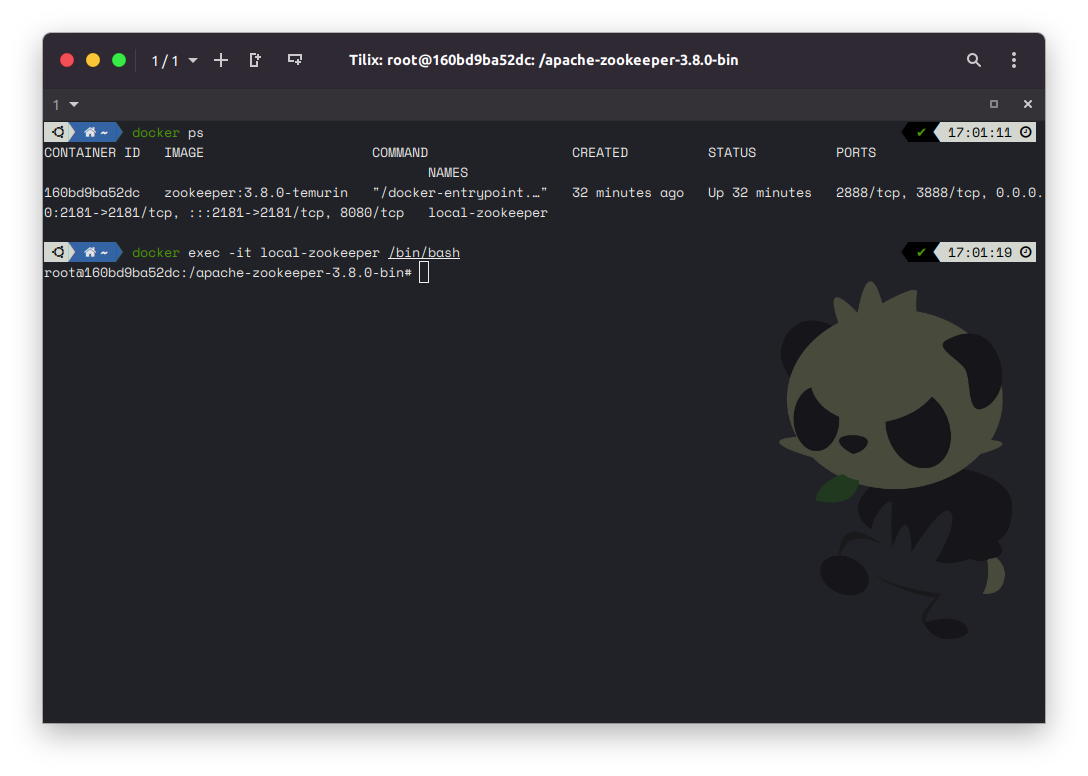The height and width of the screenshot is (776, 1088).
Task: Expand the 1 / 1 session switcher dropdown
Action: [x=174, y=61]
